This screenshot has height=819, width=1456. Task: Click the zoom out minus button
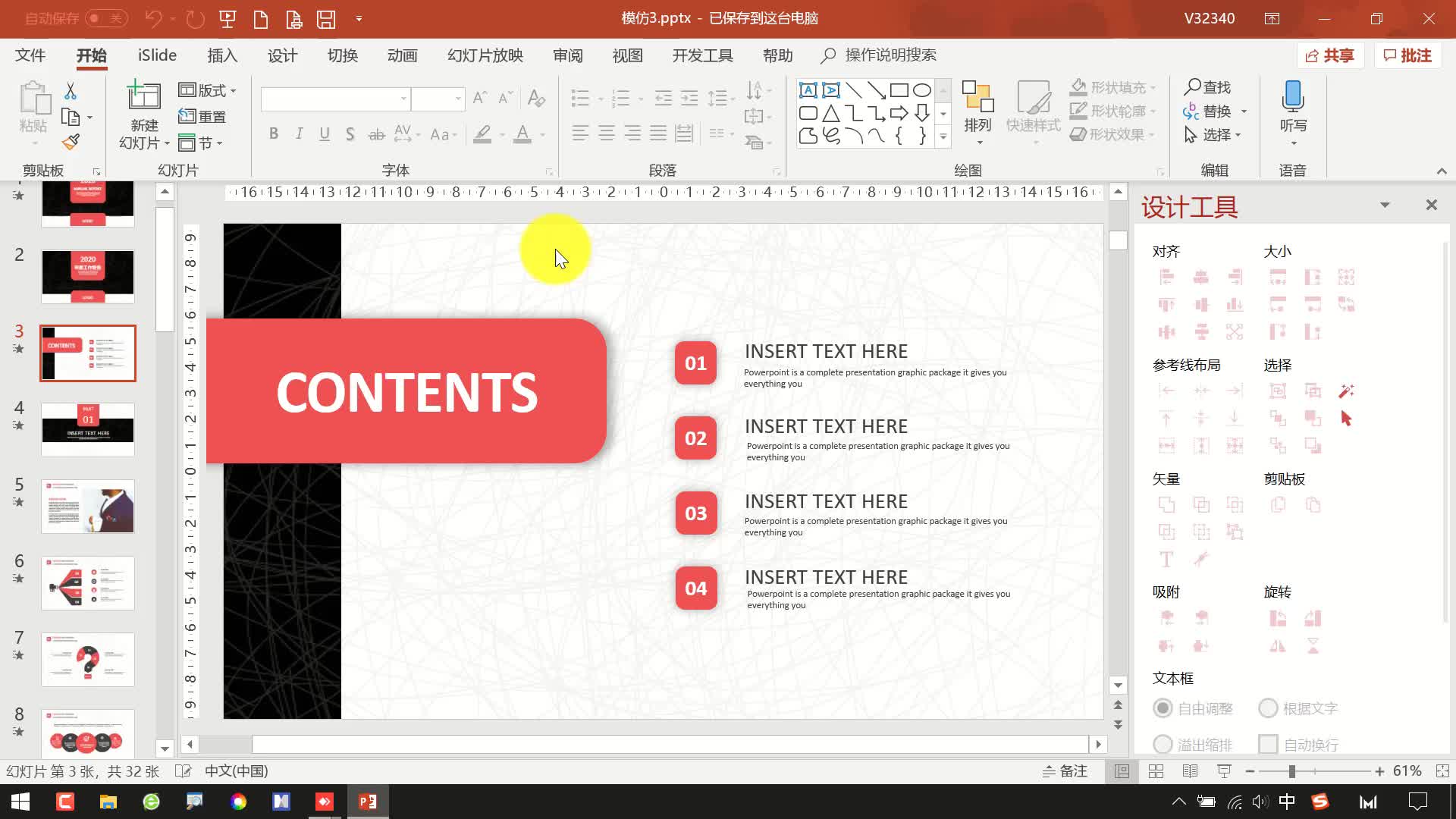click(x=1250, y=771)
